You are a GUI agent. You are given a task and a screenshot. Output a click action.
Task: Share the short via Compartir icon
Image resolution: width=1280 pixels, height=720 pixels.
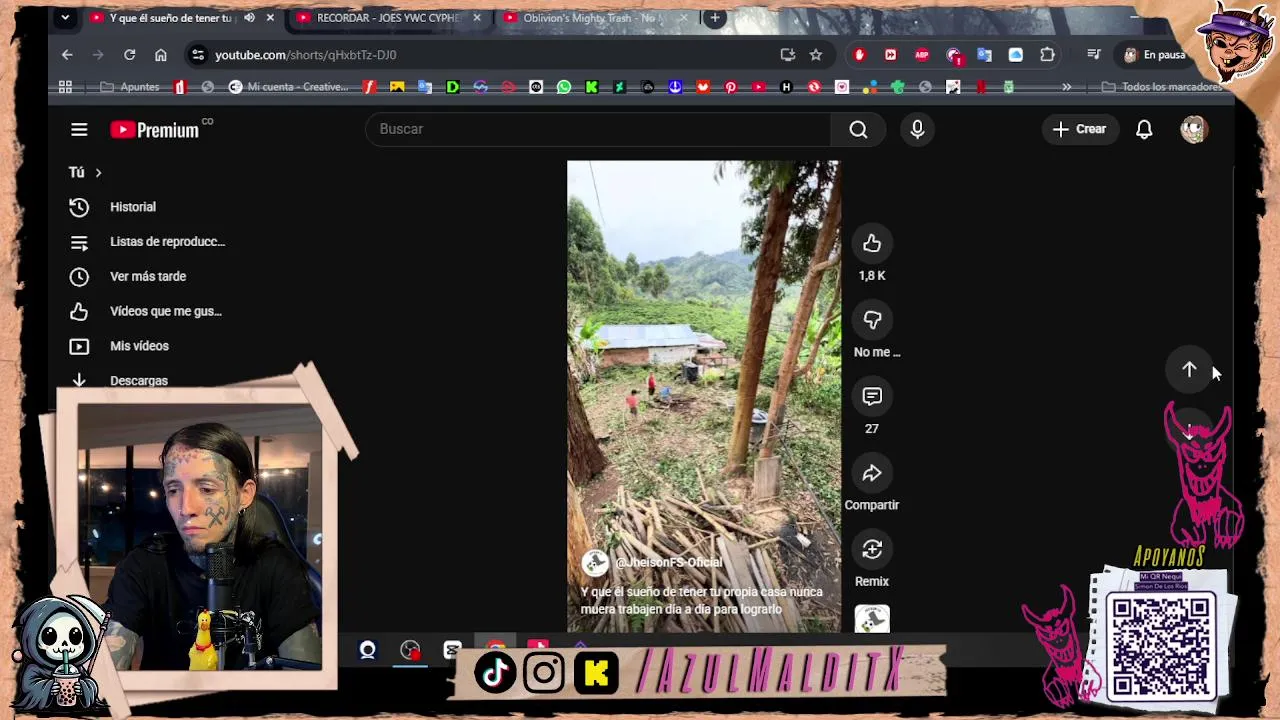pyautogui.click(x=872, y=473)
